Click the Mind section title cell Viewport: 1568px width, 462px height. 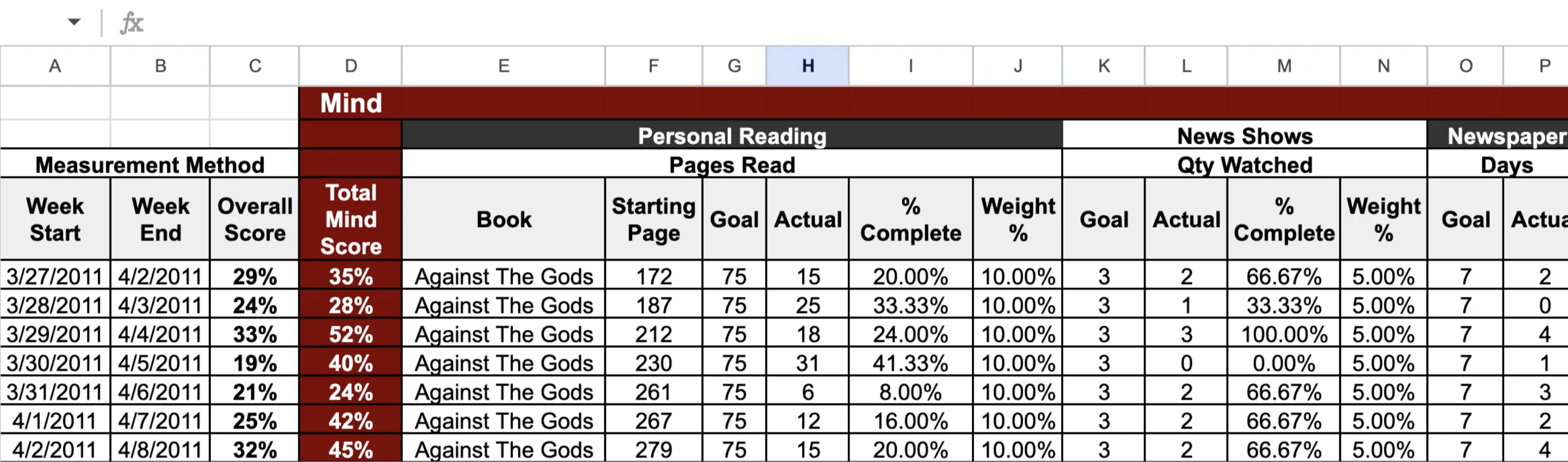coord(351,103)
